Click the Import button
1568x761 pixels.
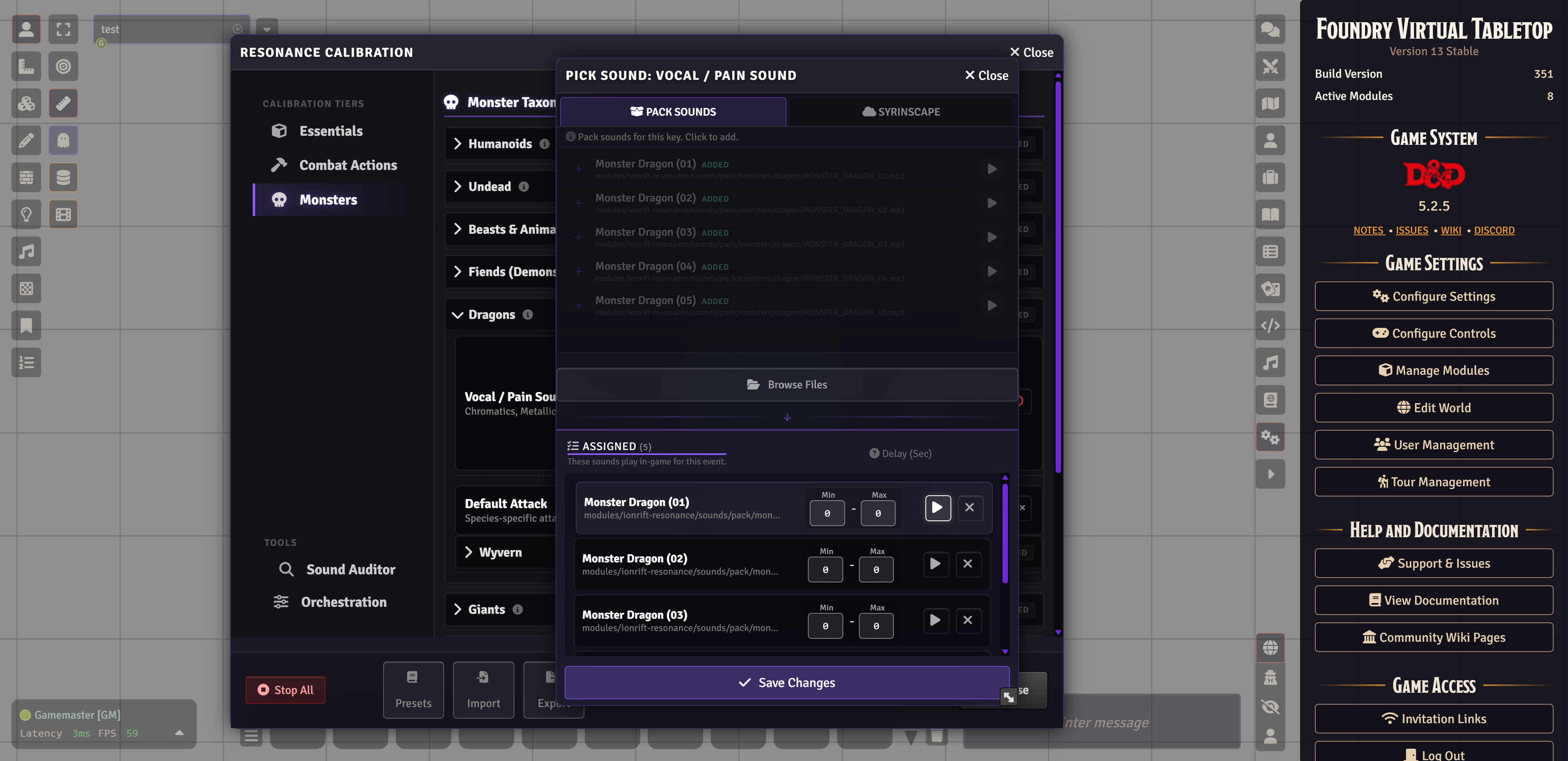483,690
